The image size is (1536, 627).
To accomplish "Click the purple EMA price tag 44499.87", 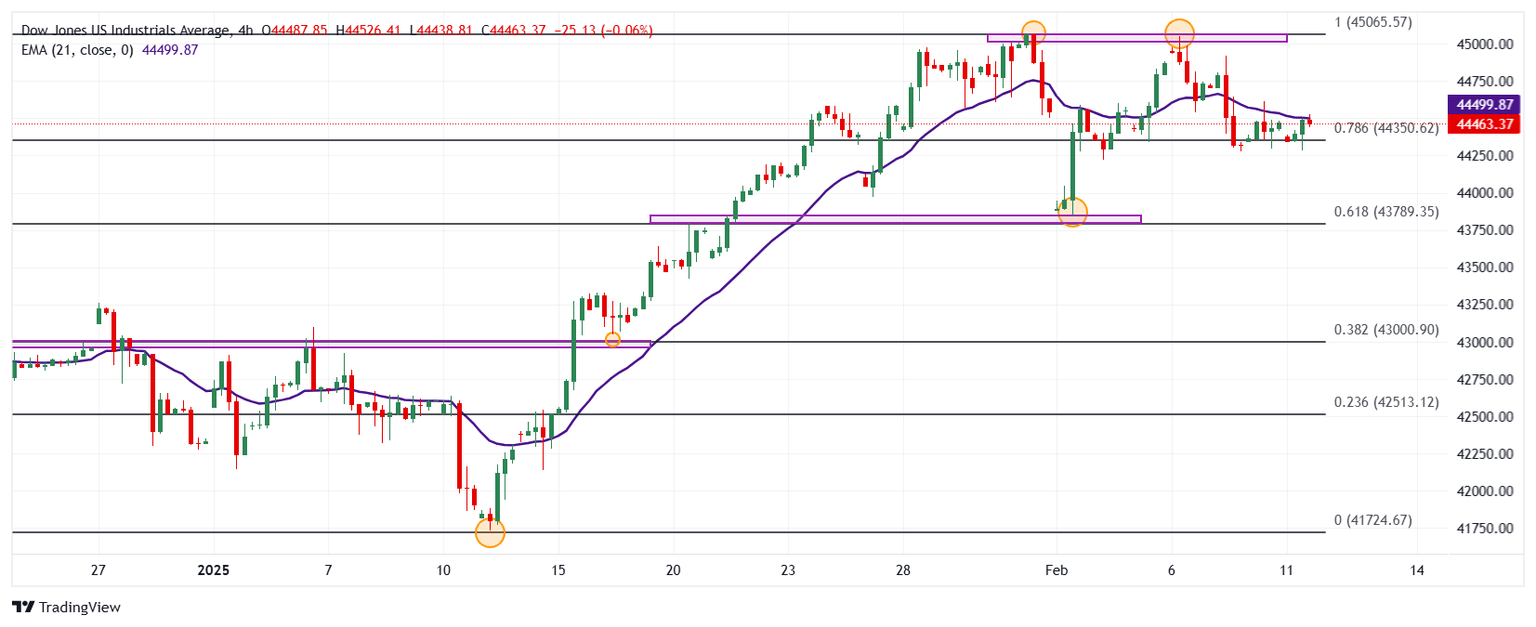I will tap(1489, 105).
